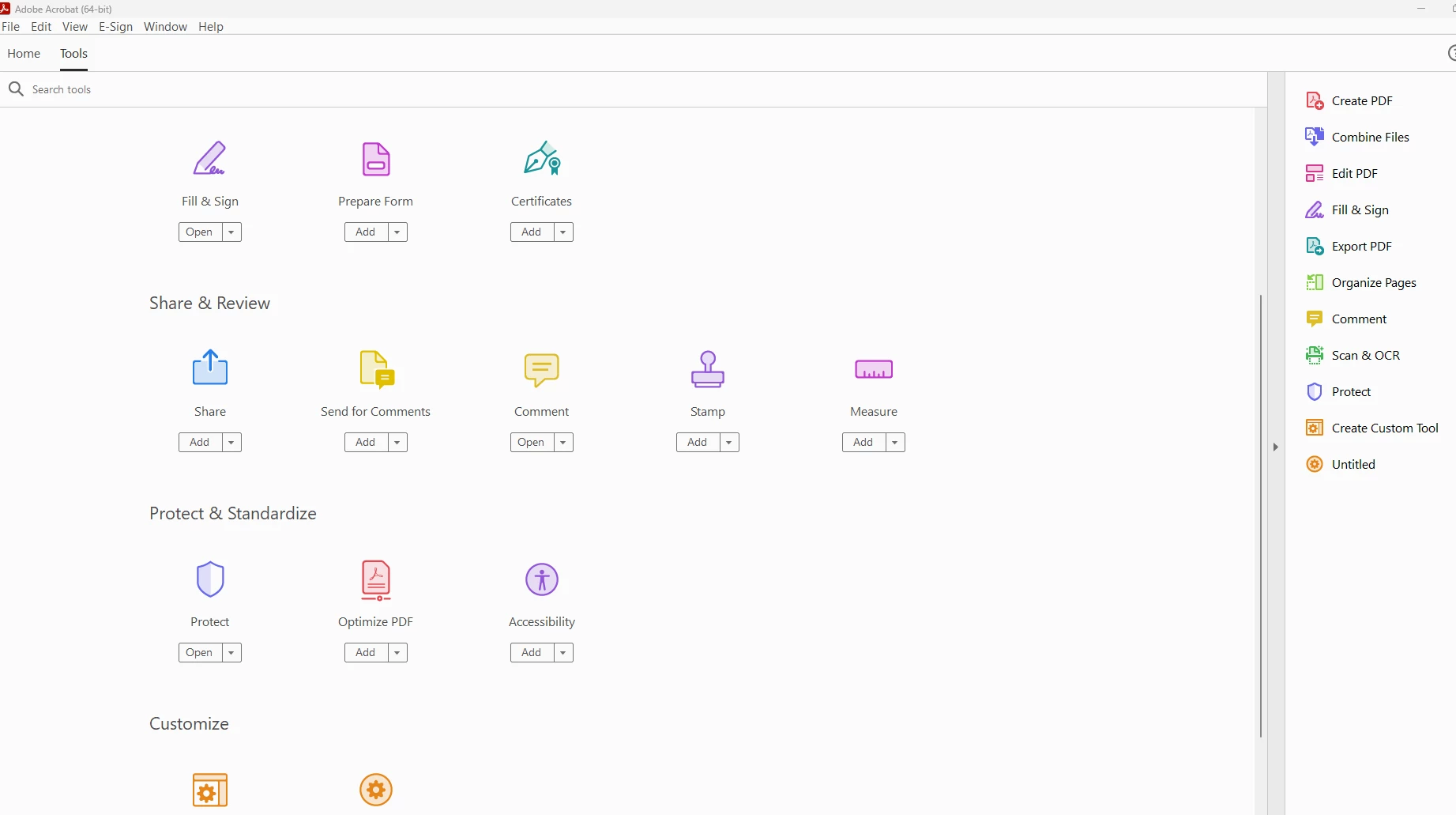Click Add button under Accessibility
This screenshot has height=815, width=1456.
tap(532, 653)
